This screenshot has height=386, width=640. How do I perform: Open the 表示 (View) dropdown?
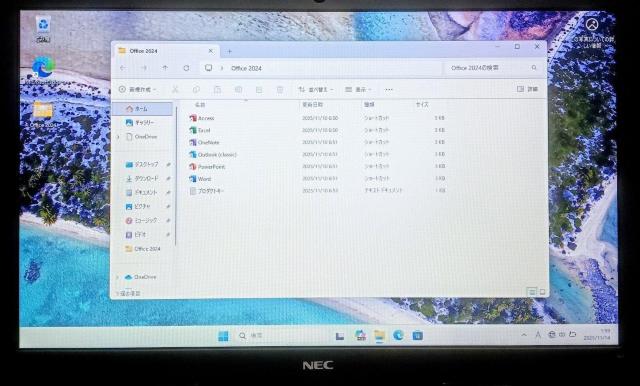click(x=358, y=89)
